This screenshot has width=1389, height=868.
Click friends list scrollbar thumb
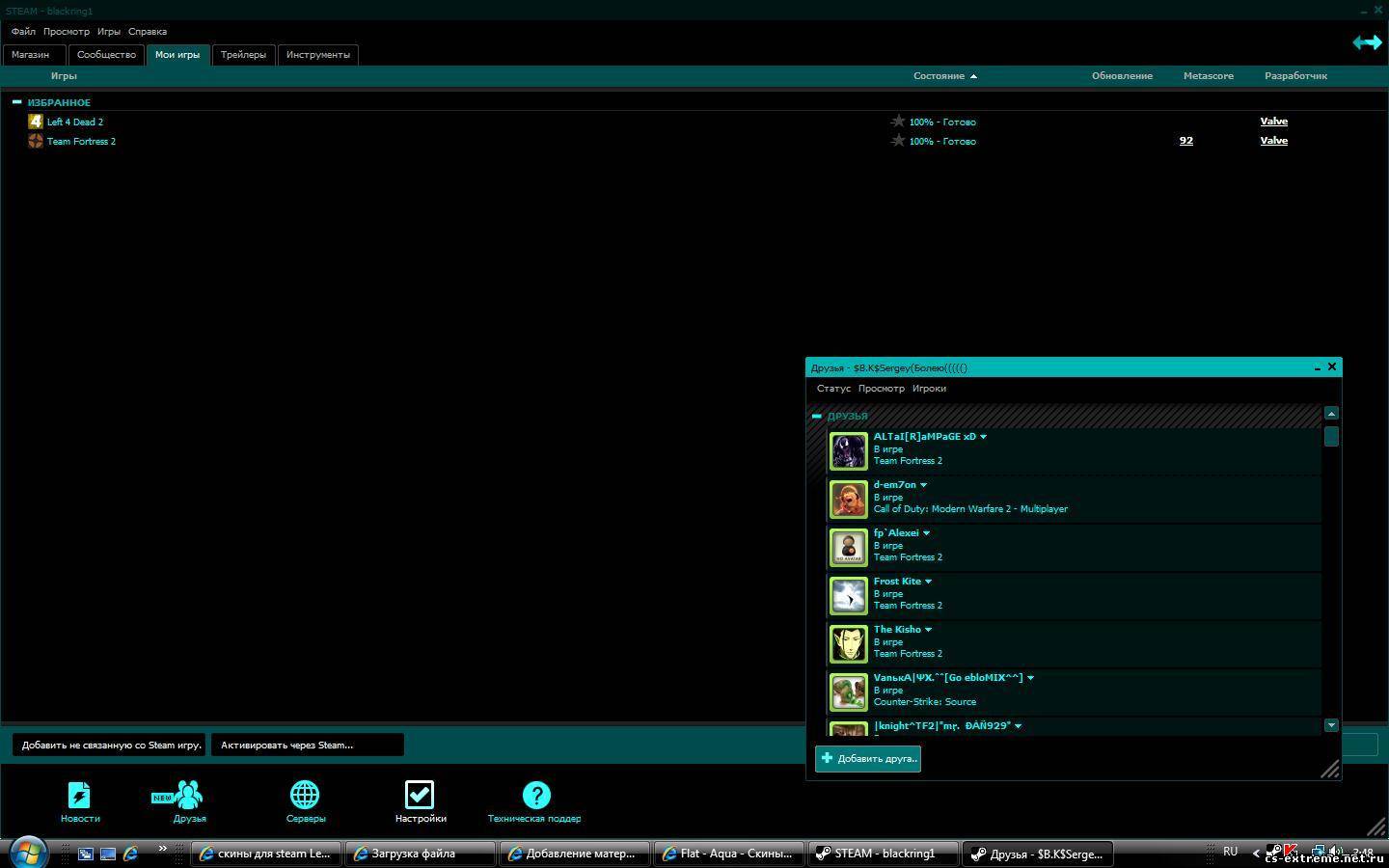point(1331,436)
